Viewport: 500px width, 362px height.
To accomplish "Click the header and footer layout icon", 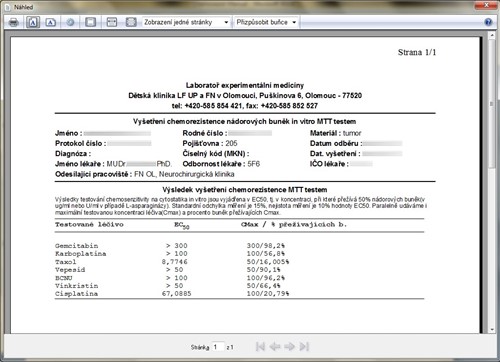I will coord(111,22).
